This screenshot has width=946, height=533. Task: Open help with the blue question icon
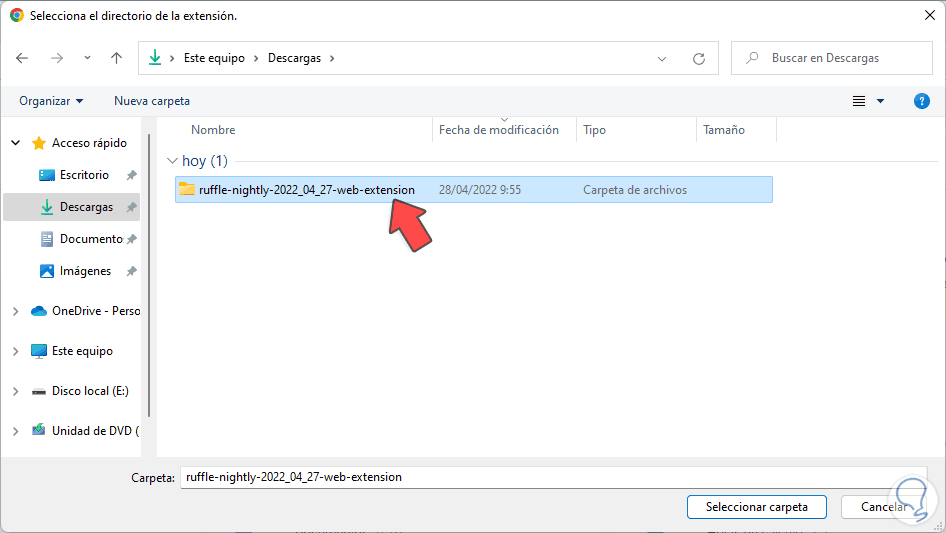click(x=921, y=101)
